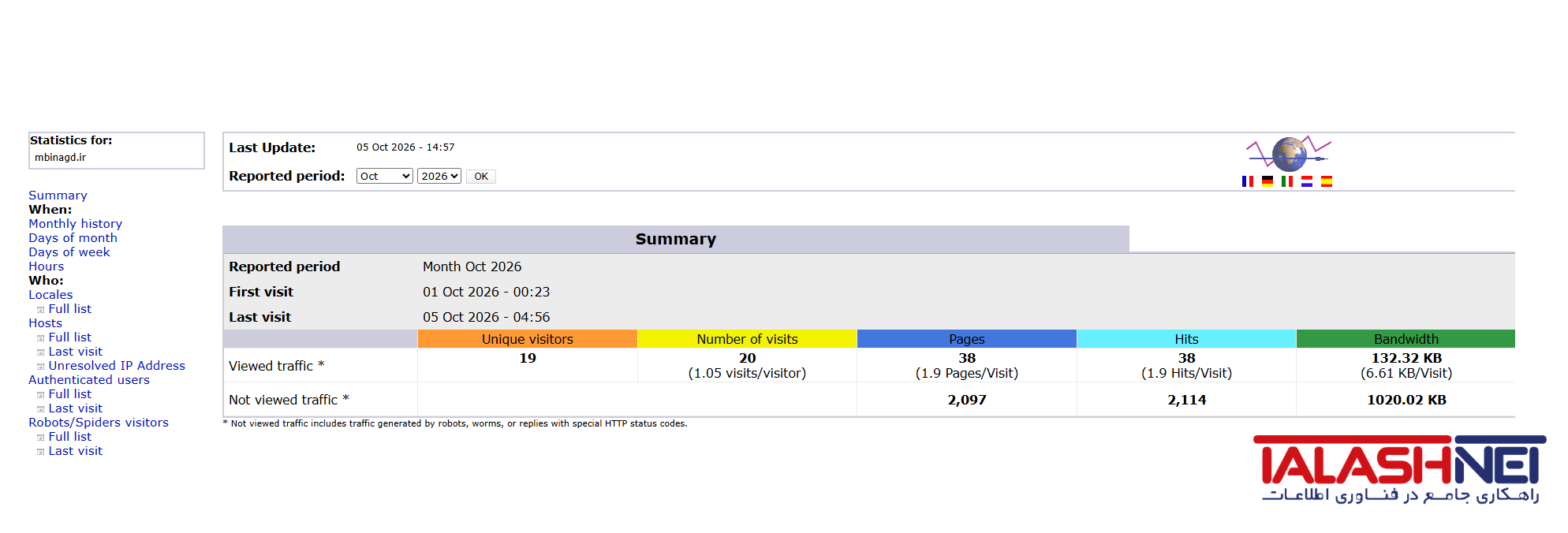Click the green Bandwidth column header
Viewport: 1568px width, 533px height.
[x=1406, y=339]
